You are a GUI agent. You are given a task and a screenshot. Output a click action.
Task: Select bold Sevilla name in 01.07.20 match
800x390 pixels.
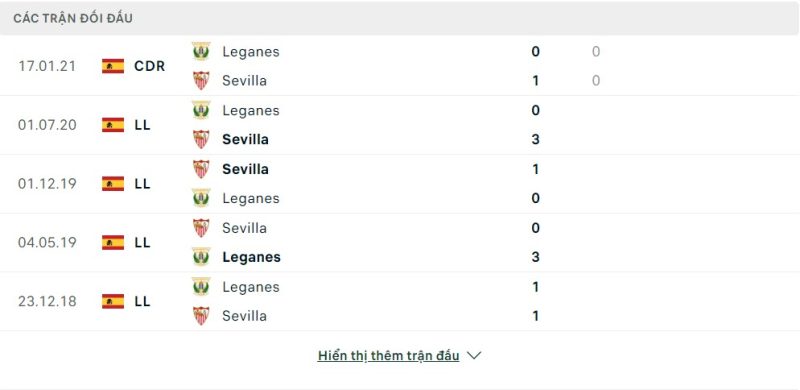(245, 139)
